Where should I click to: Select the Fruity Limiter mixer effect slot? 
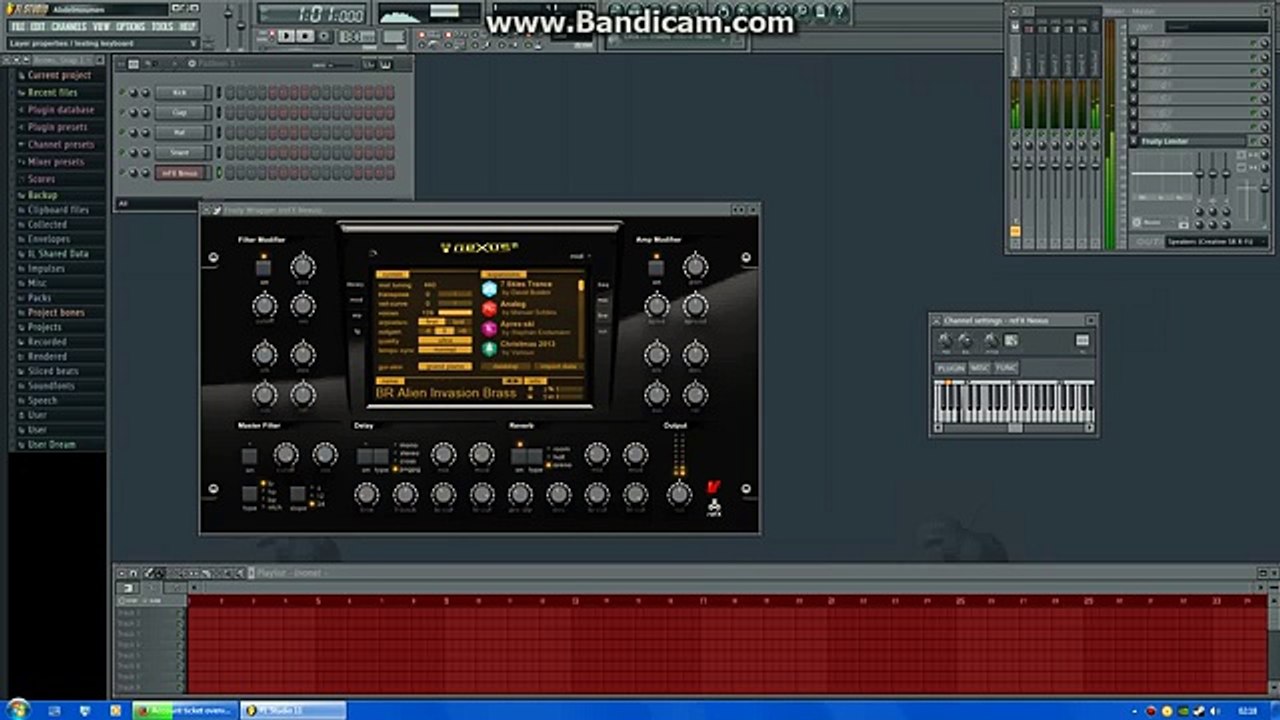[1194, 141]
